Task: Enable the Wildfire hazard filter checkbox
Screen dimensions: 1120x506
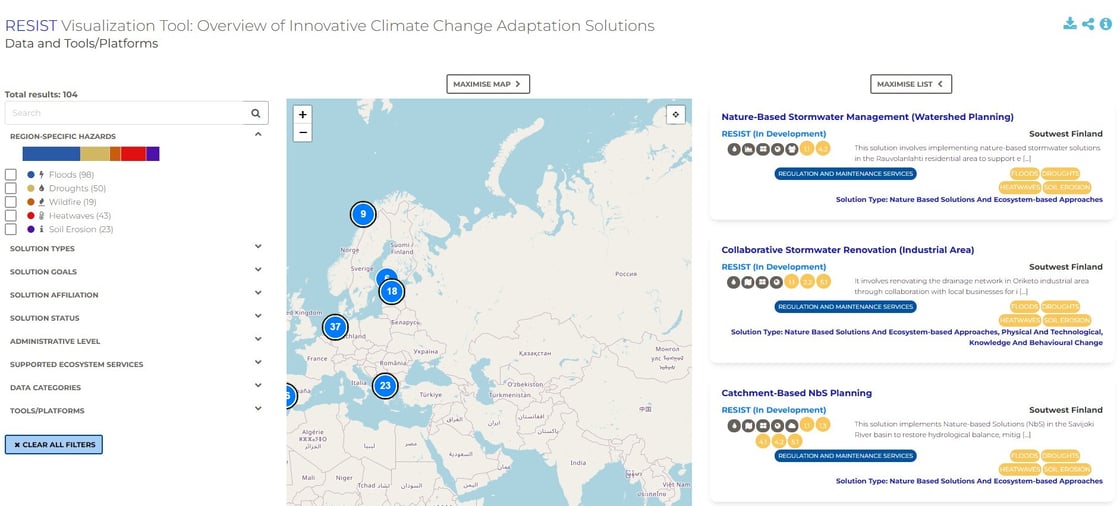Action: [11, 202]
